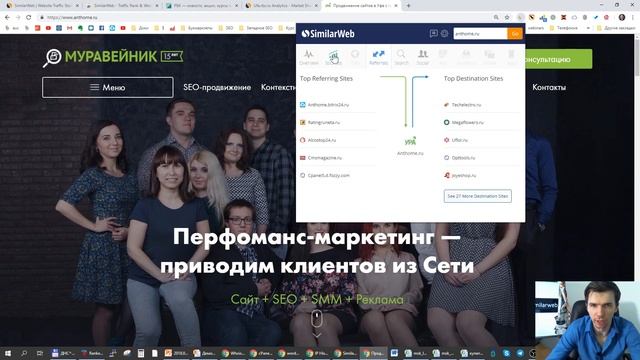Click the green консультацию button
Viewport: 640px width, 360px height.
coord(558,59)
